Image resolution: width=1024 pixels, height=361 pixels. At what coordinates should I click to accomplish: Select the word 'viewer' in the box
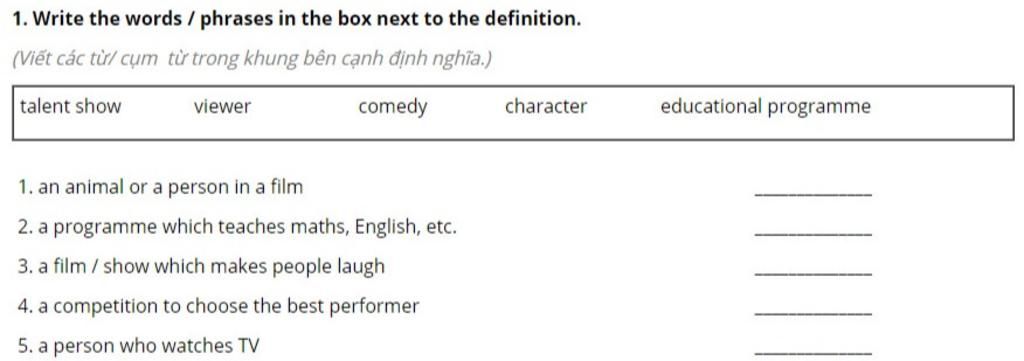tap(222, 106)
